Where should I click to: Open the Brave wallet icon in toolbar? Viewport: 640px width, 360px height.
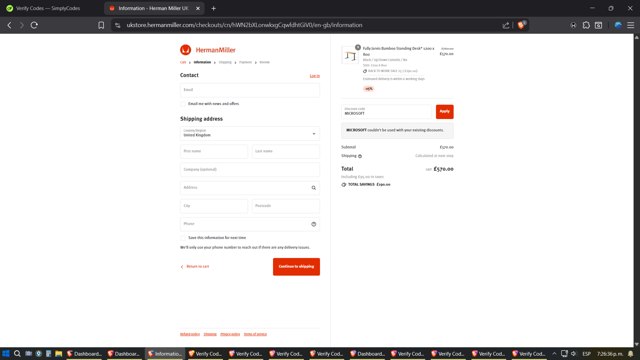[x=598, y=25]
